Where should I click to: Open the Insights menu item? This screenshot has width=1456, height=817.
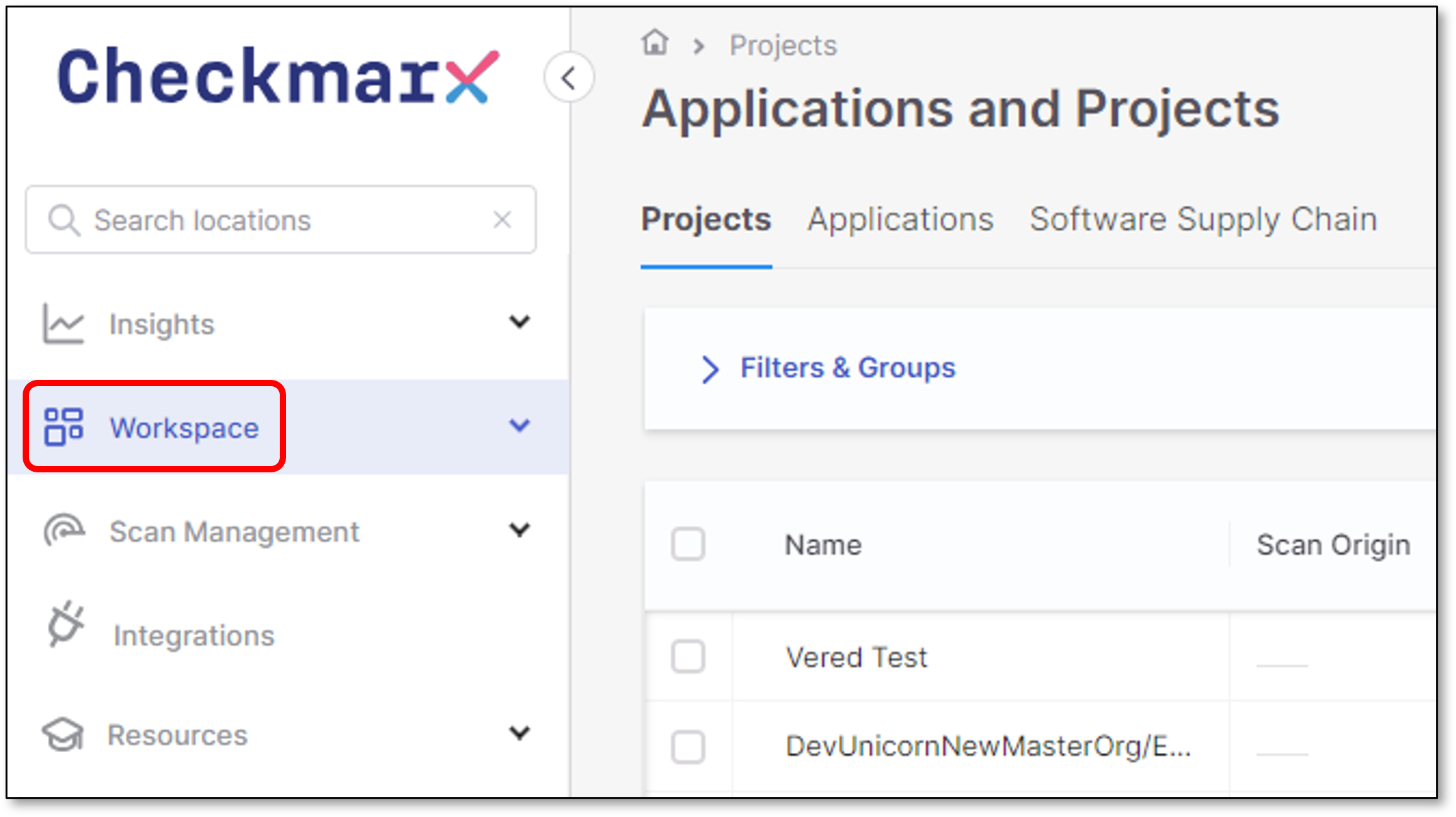pyautogui.click(x=289, y=324)
